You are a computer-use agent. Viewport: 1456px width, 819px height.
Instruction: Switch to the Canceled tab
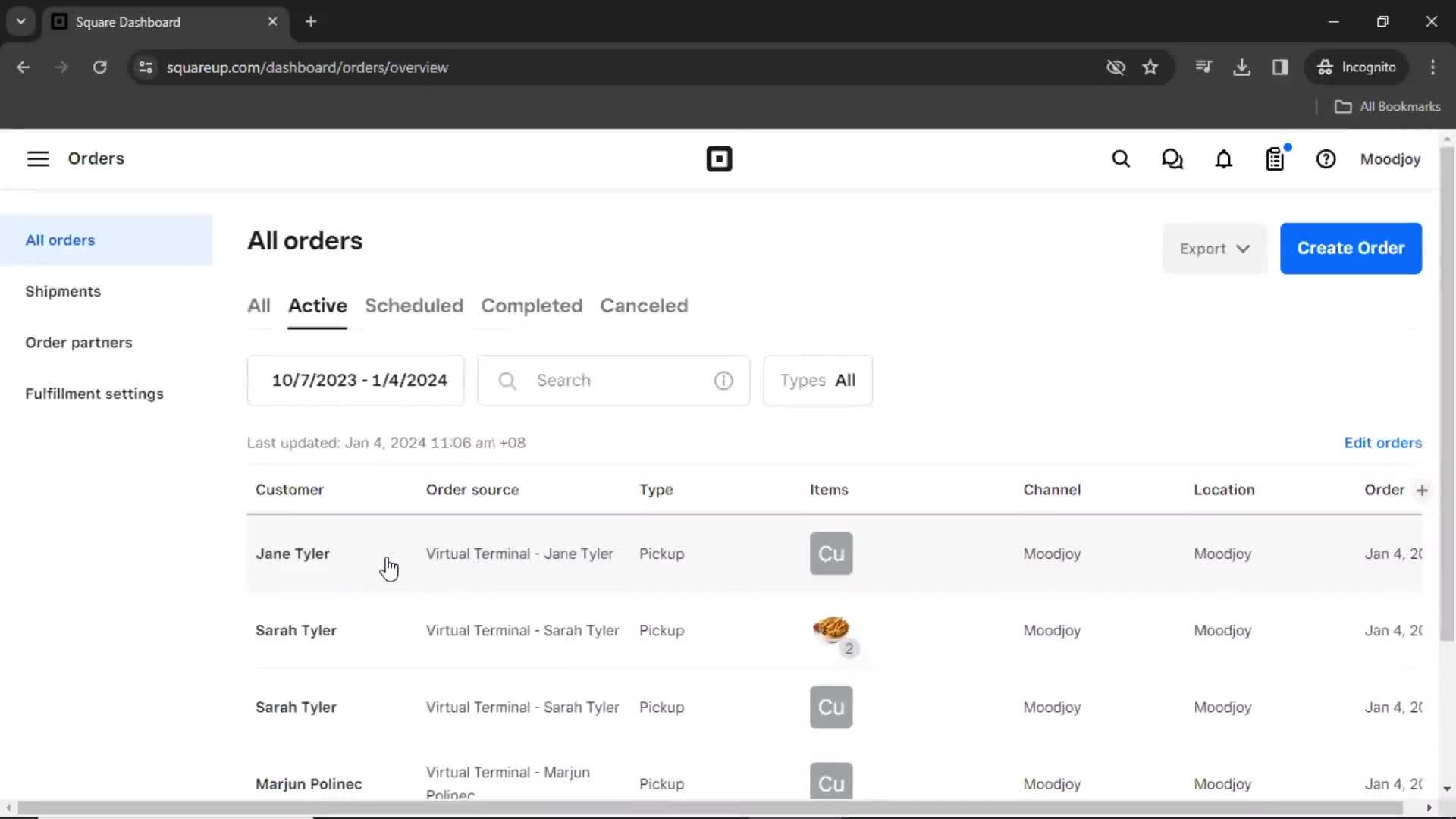point(644,306)
